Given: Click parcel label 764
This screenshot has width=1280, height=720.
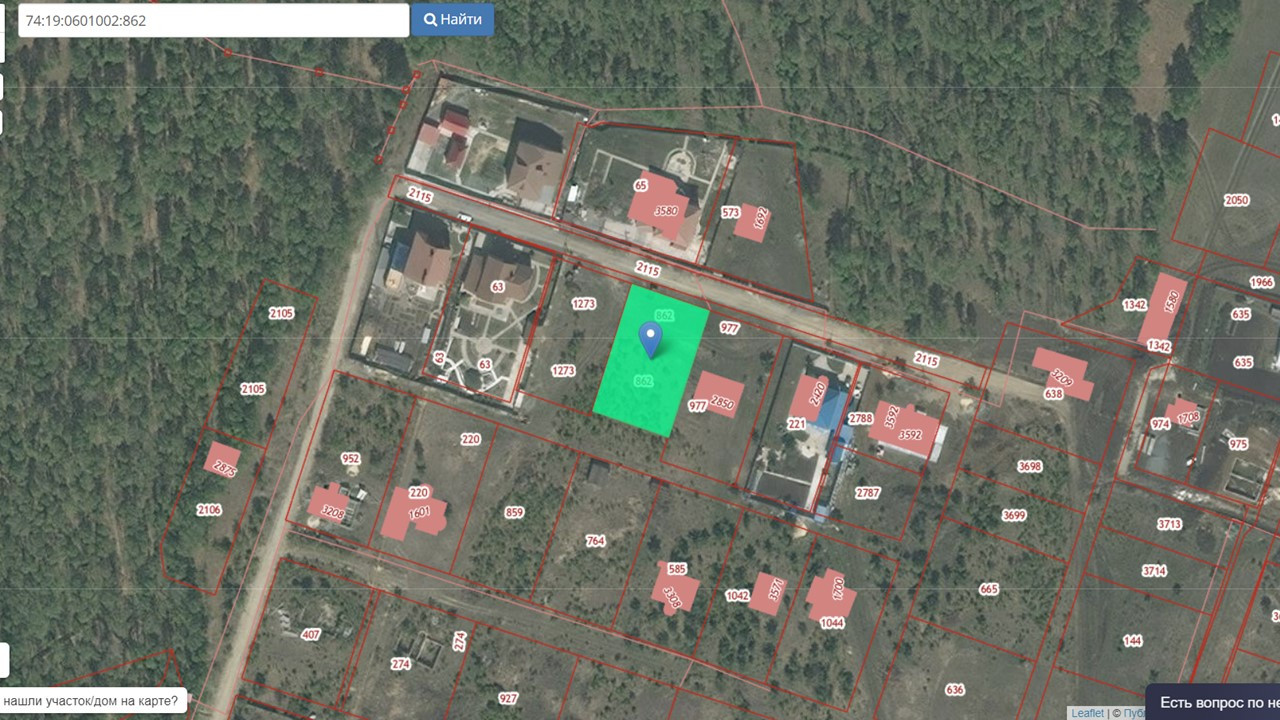Looking at the screenshot, I should (x=595, y=540).
